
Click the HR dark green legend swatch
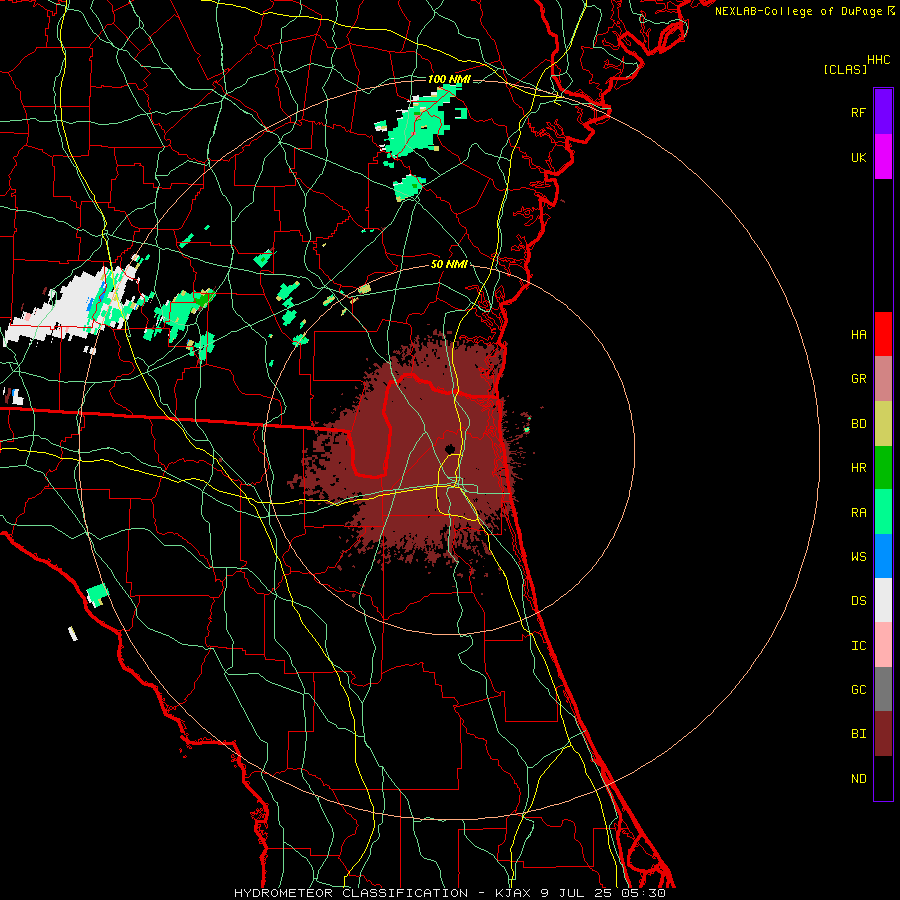(883, 468)
